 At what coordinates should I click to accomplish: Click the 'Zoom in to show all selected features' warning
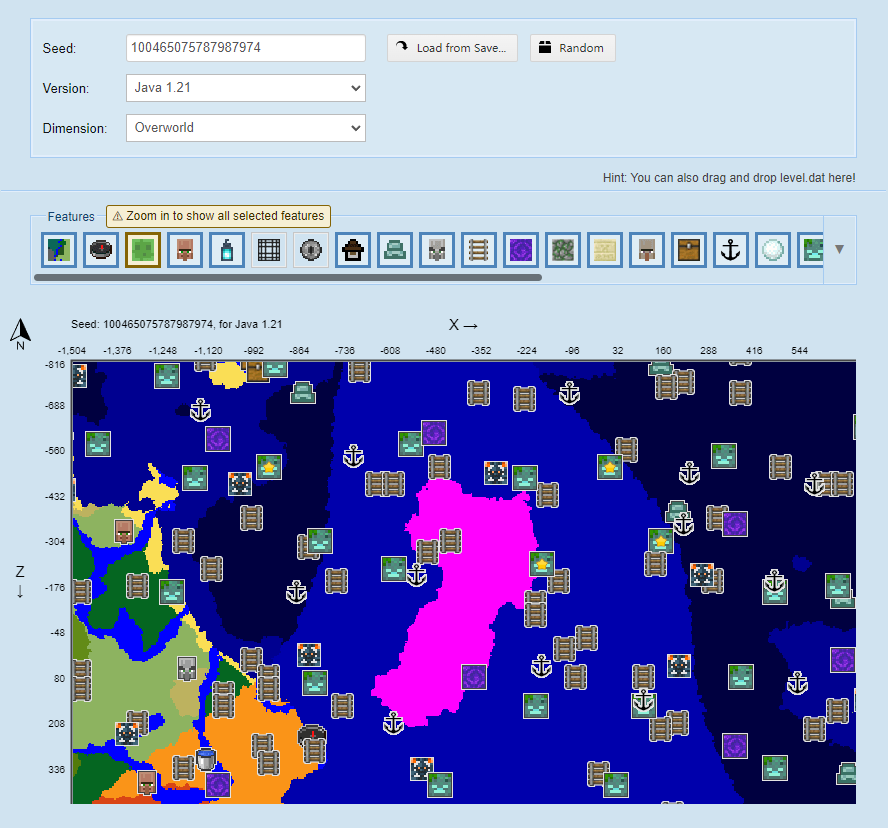coord(219,216)
